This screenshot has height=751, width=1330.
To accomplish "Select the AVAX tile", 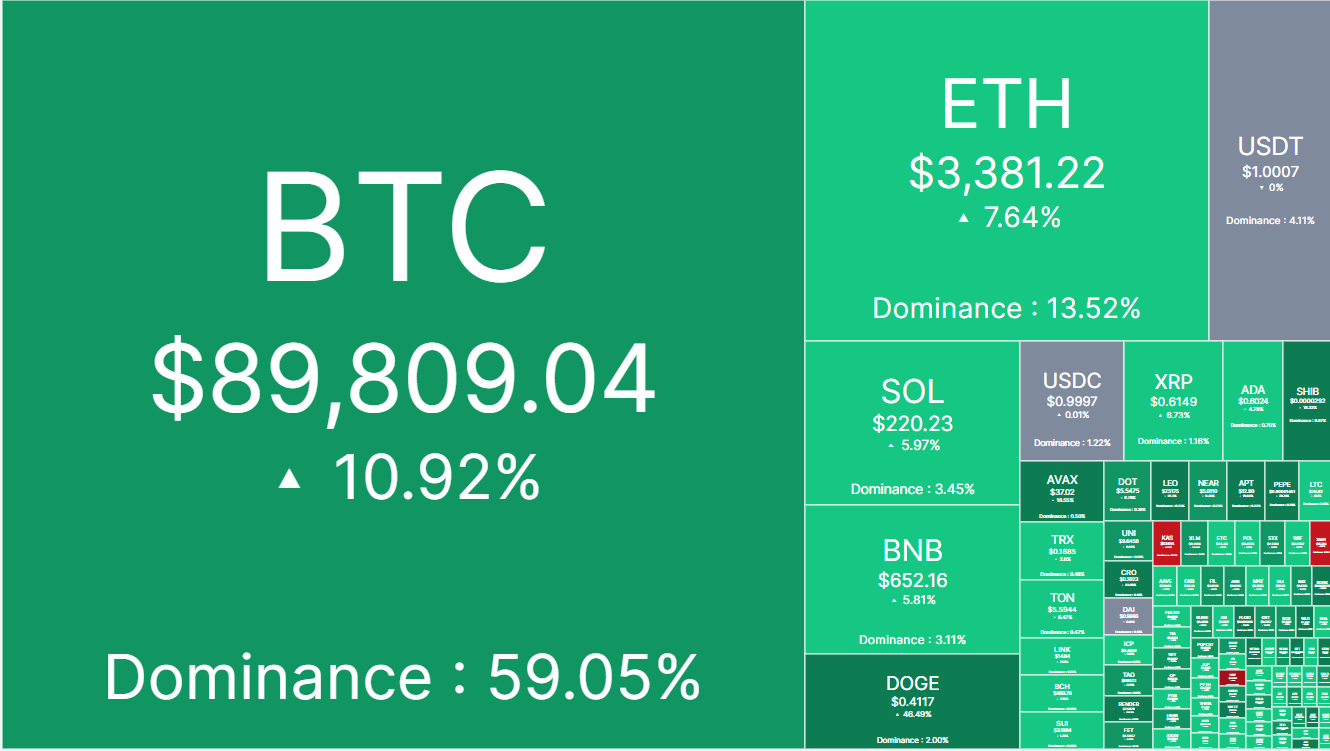I will [1062, 491].
